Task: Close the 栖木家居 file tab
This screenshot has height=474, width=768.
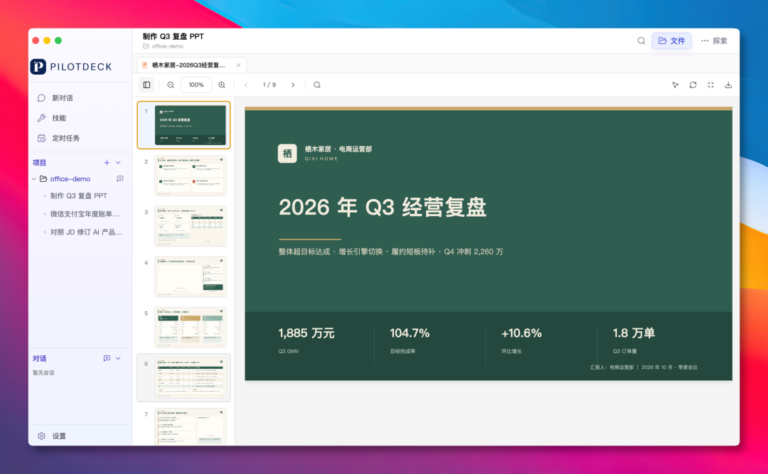Action: pos(239,65)
